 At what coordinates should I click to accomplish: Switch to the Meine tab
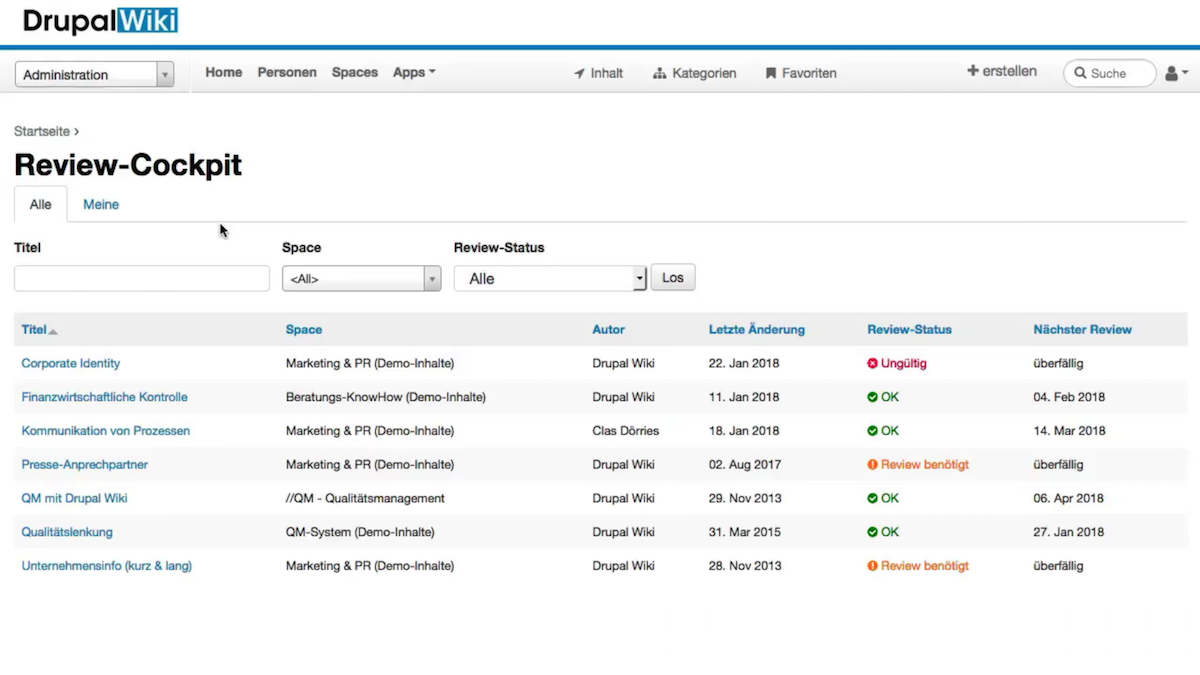[x=101, y=204]
